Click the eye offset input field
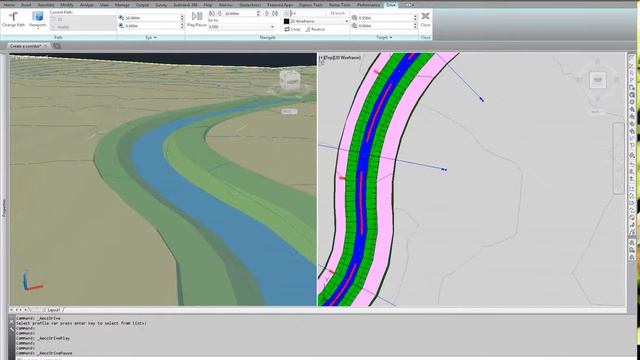 click(x=152, y=18)
